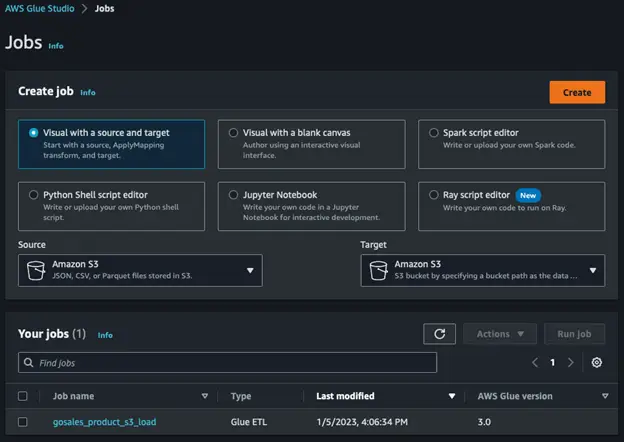Screen dimensions: 624x442
Task: Select the Ray script editor option
Action: (511, 206)
